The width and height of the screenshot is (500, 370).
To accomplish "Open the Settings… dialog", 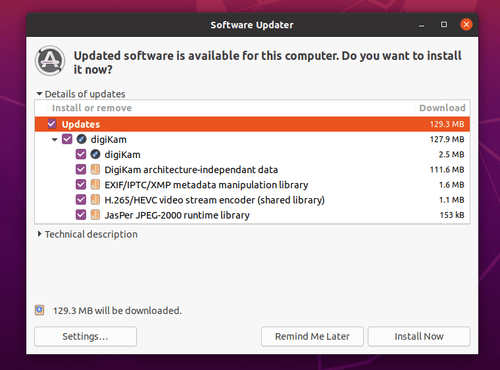I will pos(85,336).
